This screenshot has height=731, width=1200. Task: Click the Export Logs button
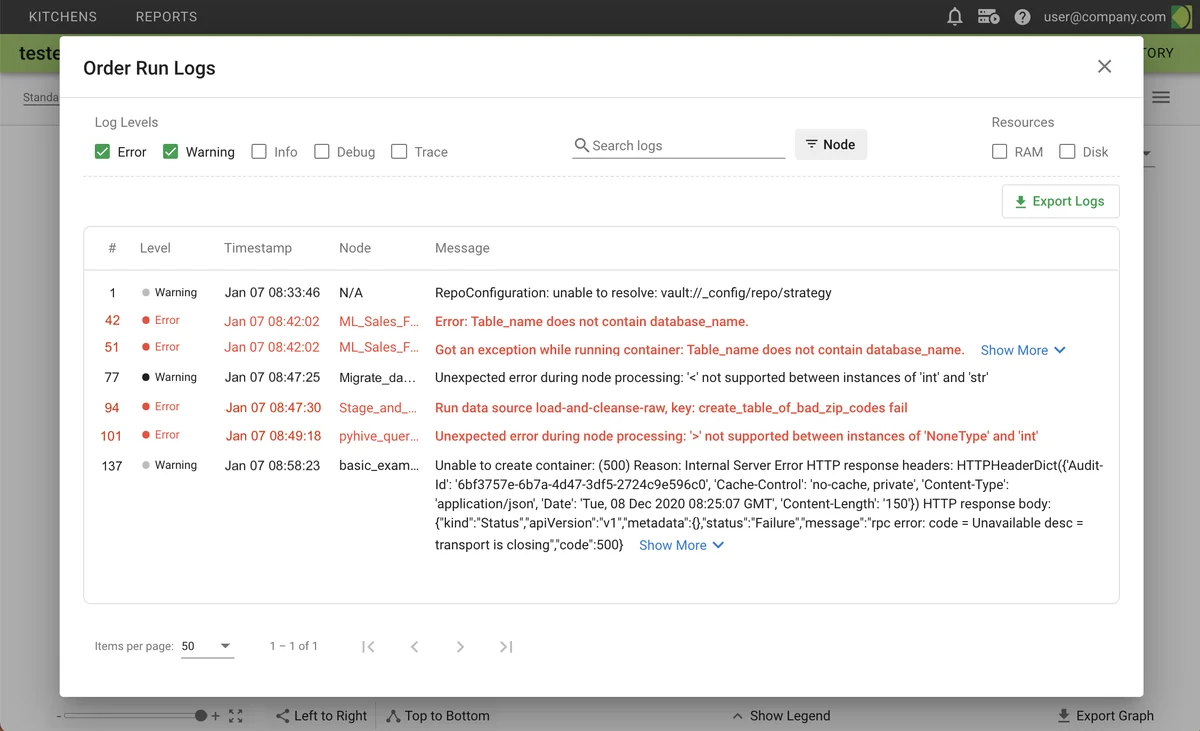1060,201
